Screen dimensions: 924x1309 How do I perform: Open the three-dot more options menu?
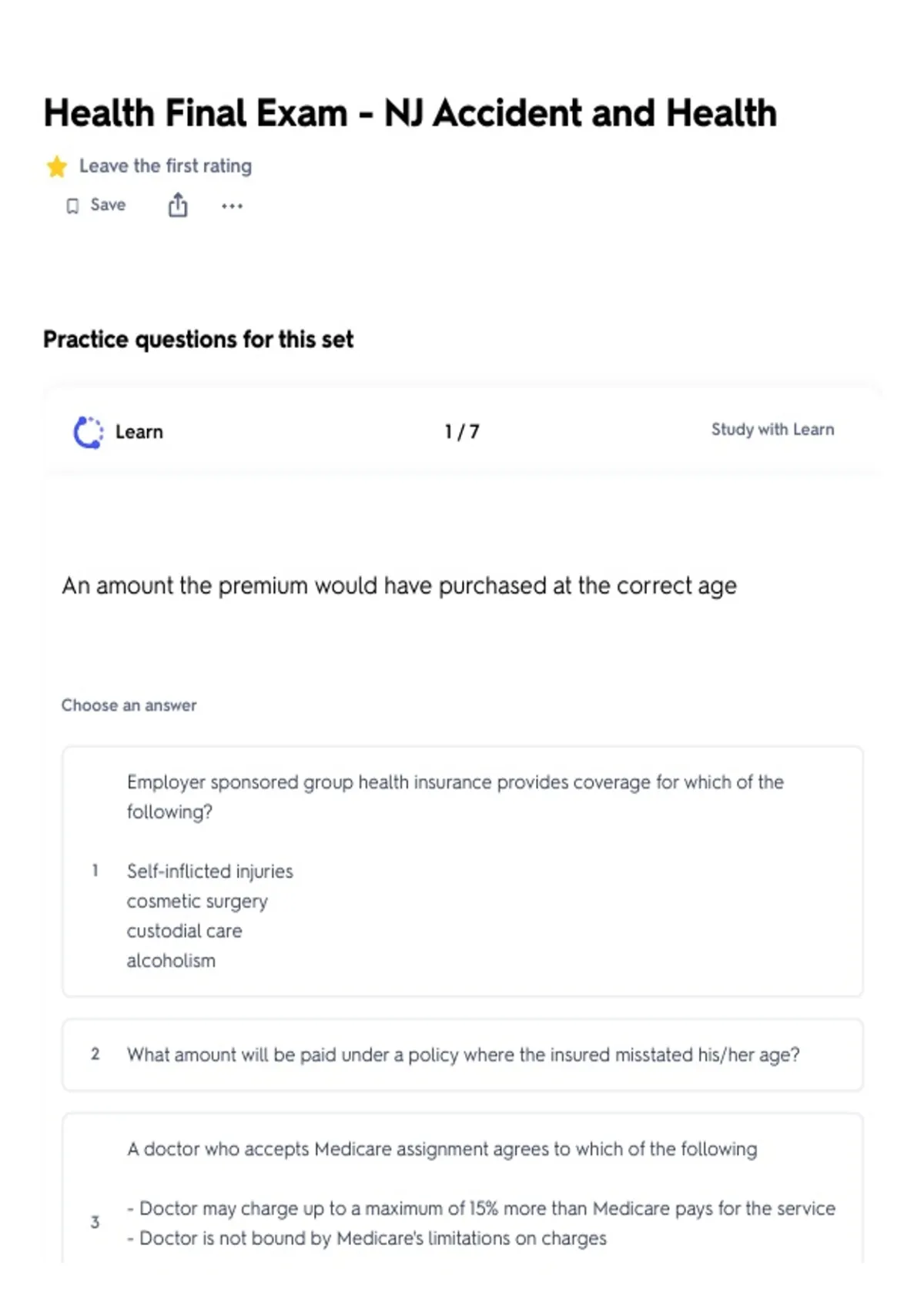pos(232,206)
